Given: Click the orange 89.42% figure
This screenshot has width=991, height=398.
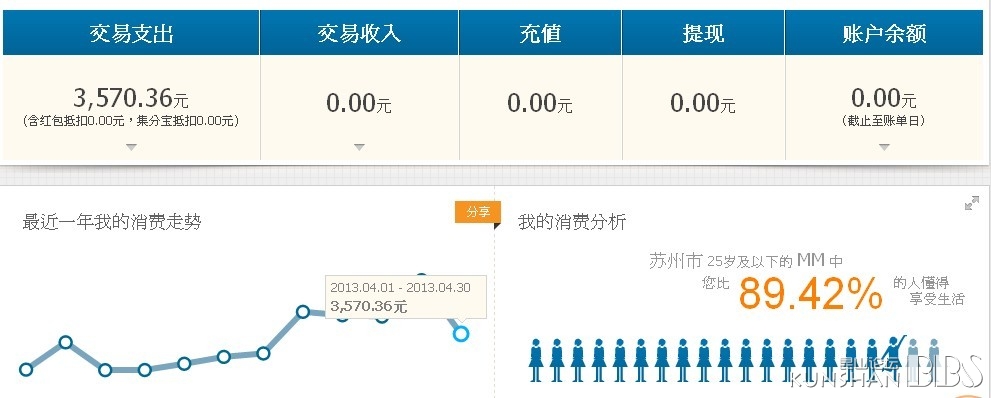Looking at the screenshot, I should click(811, 293).
